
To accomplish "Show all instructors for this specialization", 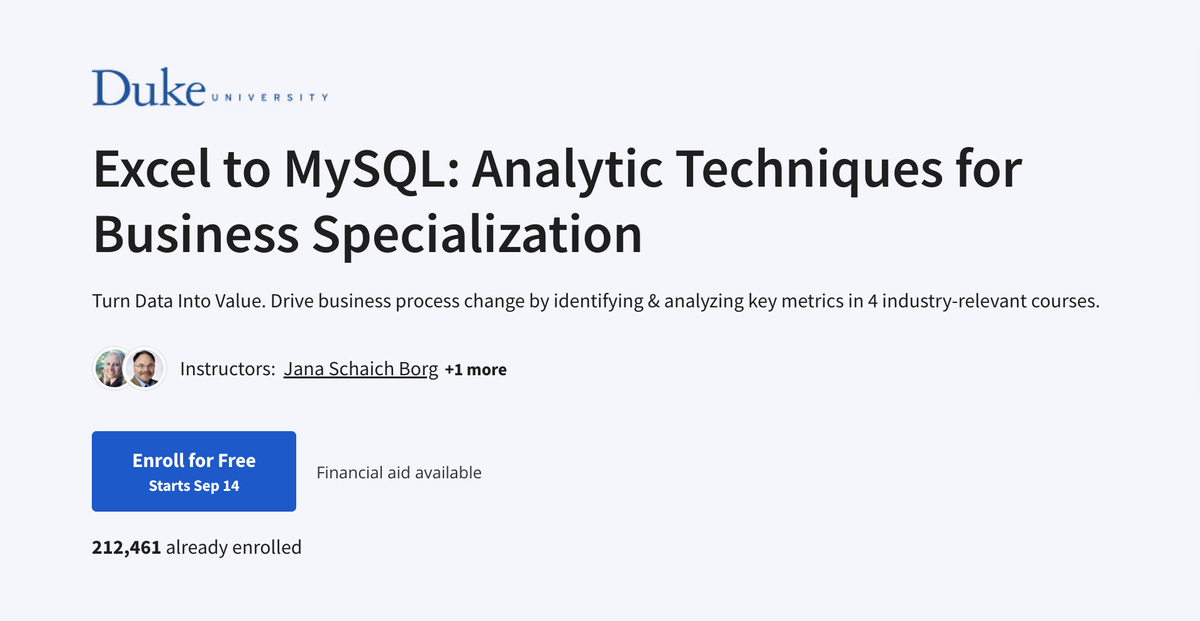I will coord(476,369).
